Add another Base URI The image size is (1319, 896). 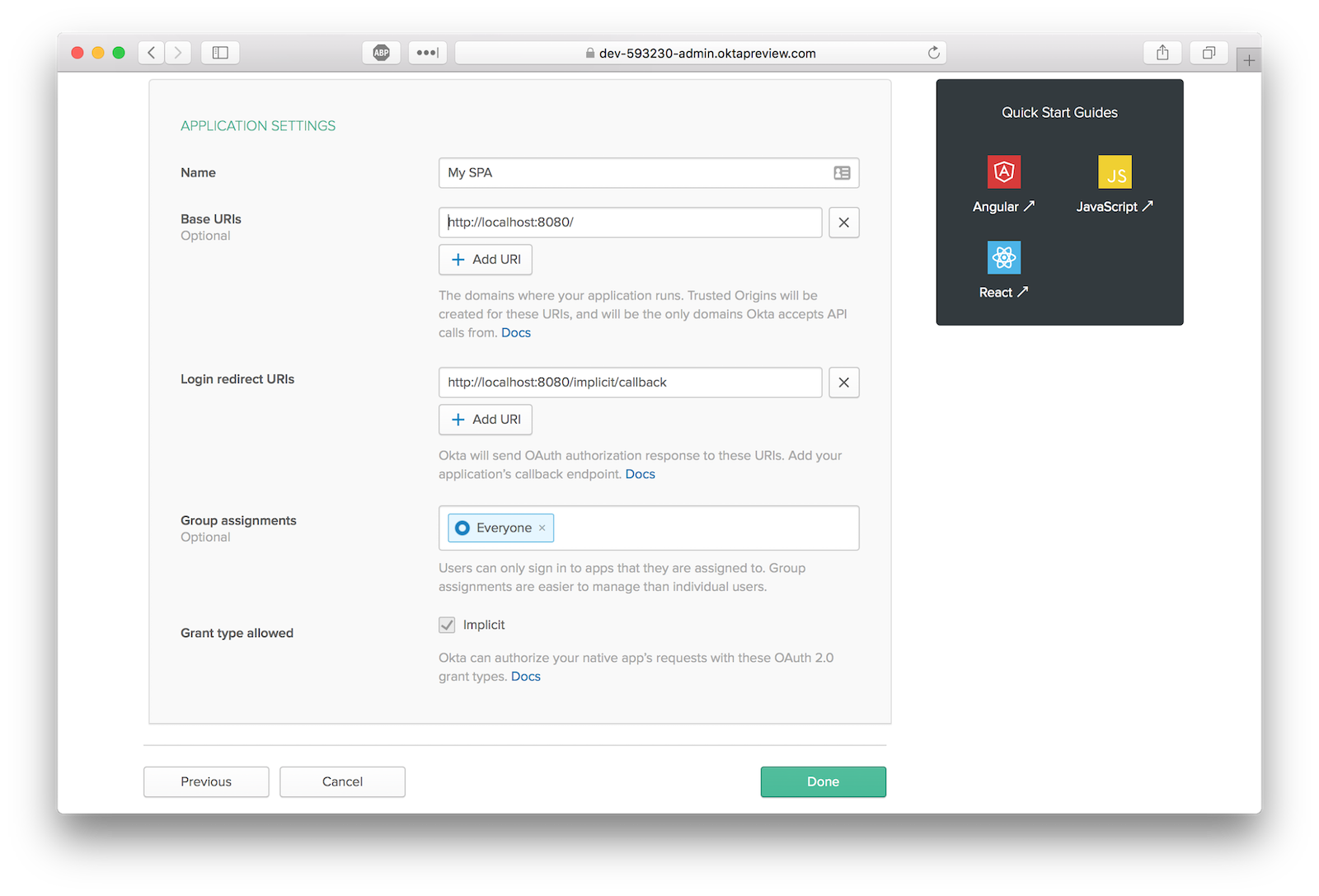tap(486, 260)
